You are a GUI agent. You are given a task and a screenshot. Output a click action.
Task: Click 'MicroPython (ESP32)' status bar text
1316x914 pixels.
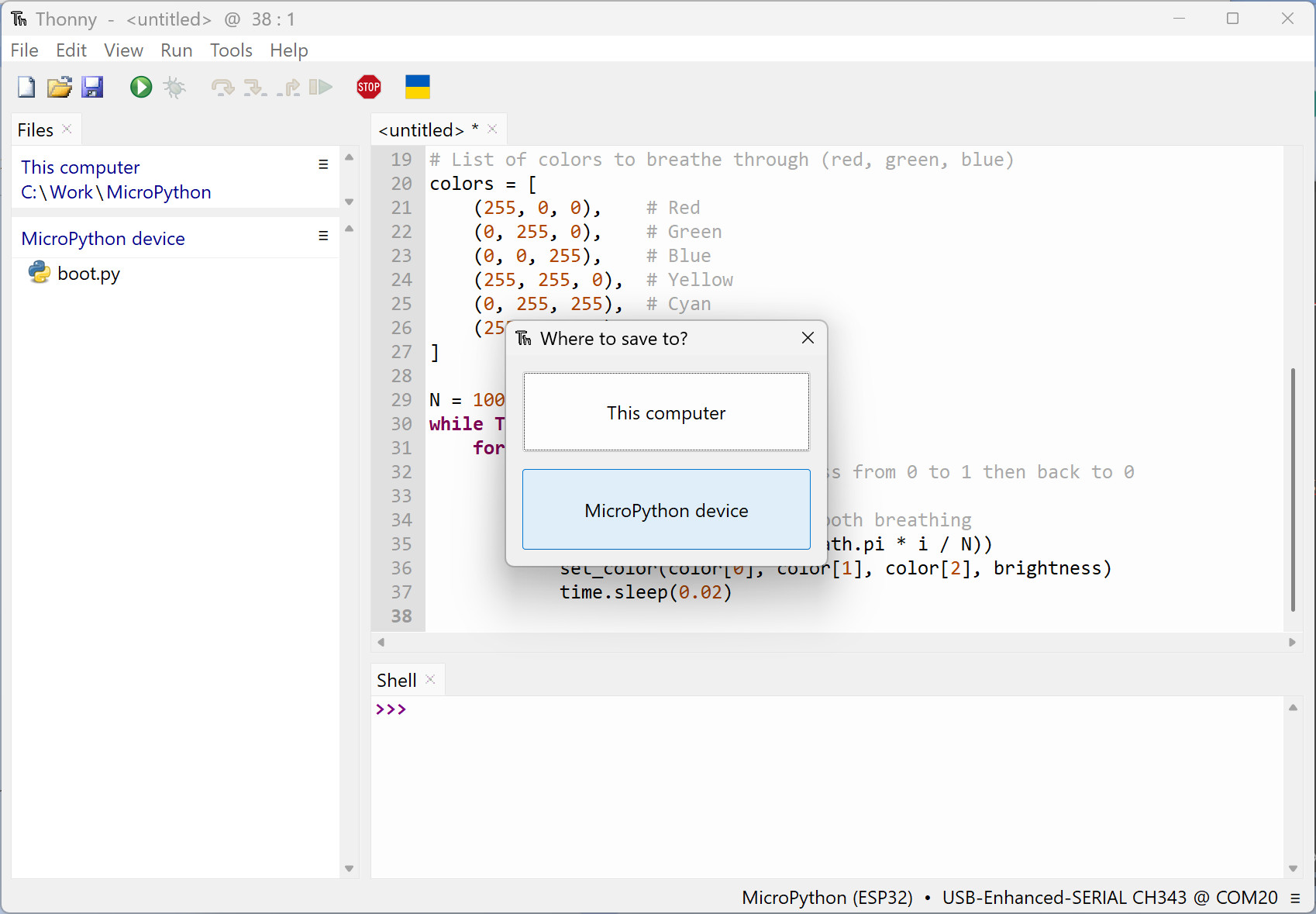(x=827, y=898)
